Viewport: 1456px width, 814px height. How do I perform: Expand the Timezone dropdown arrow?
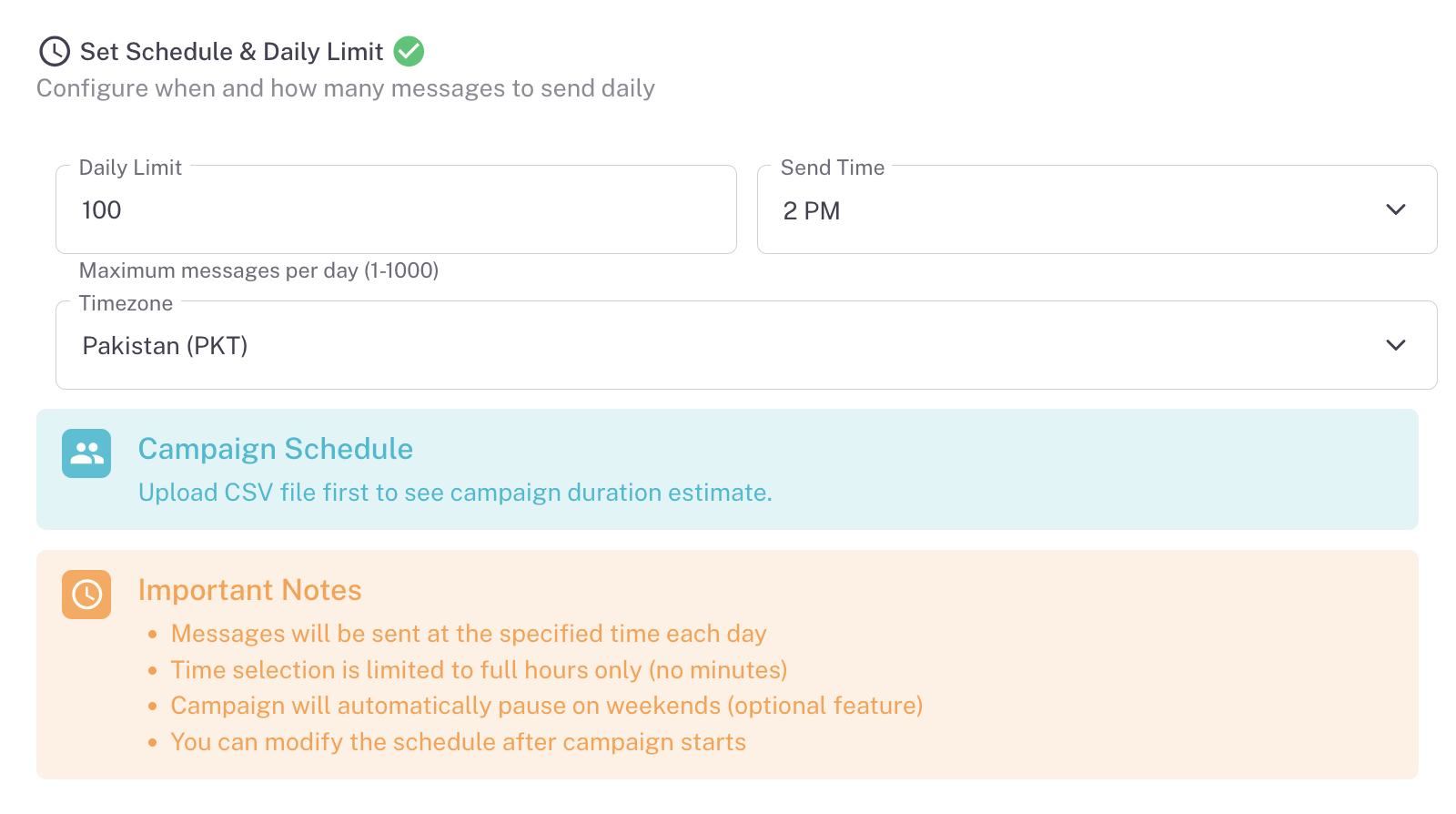tap(1395, 346)
